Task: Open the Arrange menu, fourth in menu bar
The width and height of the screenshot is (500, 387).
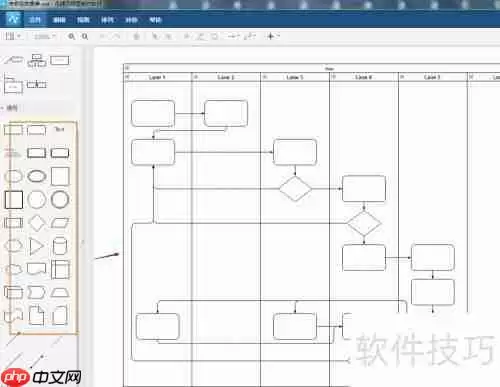Action: [x=107, y=20]
